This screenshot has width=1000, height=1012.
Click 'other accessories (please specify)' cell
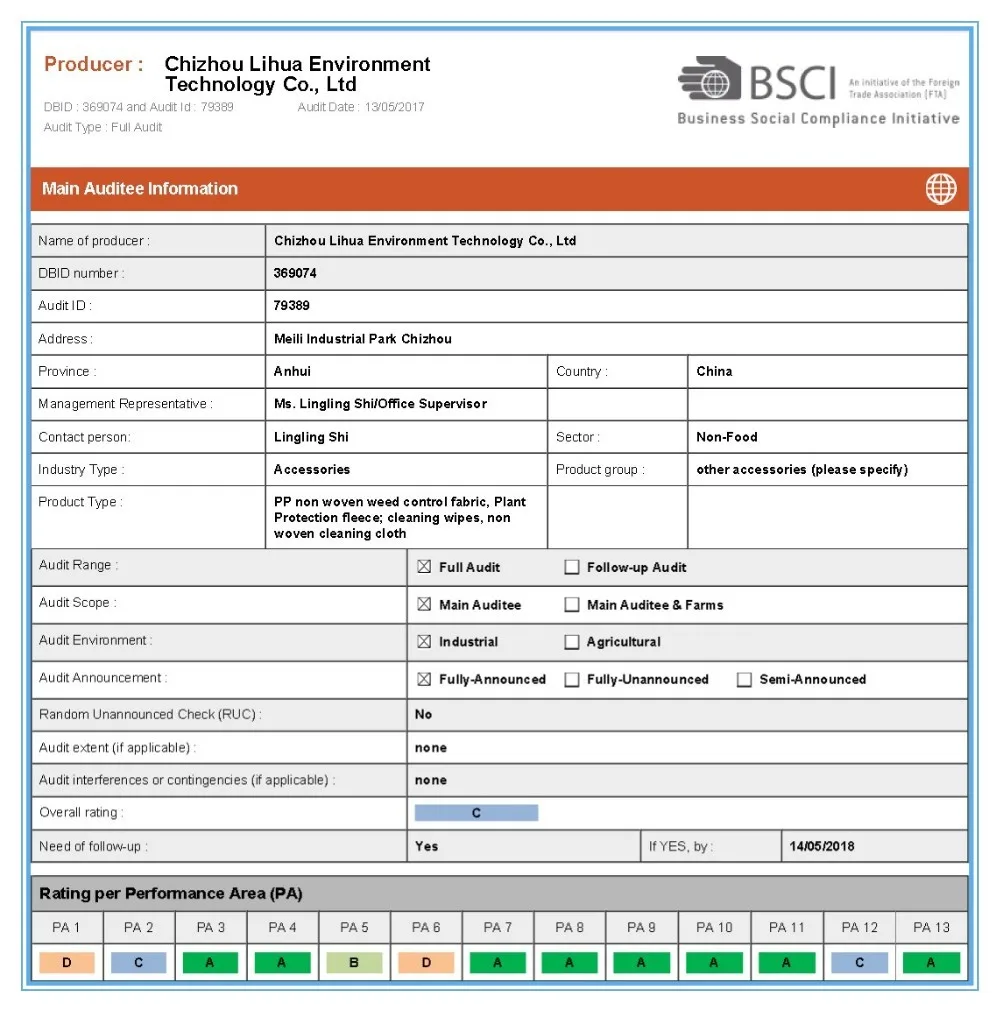coord(827,469)
